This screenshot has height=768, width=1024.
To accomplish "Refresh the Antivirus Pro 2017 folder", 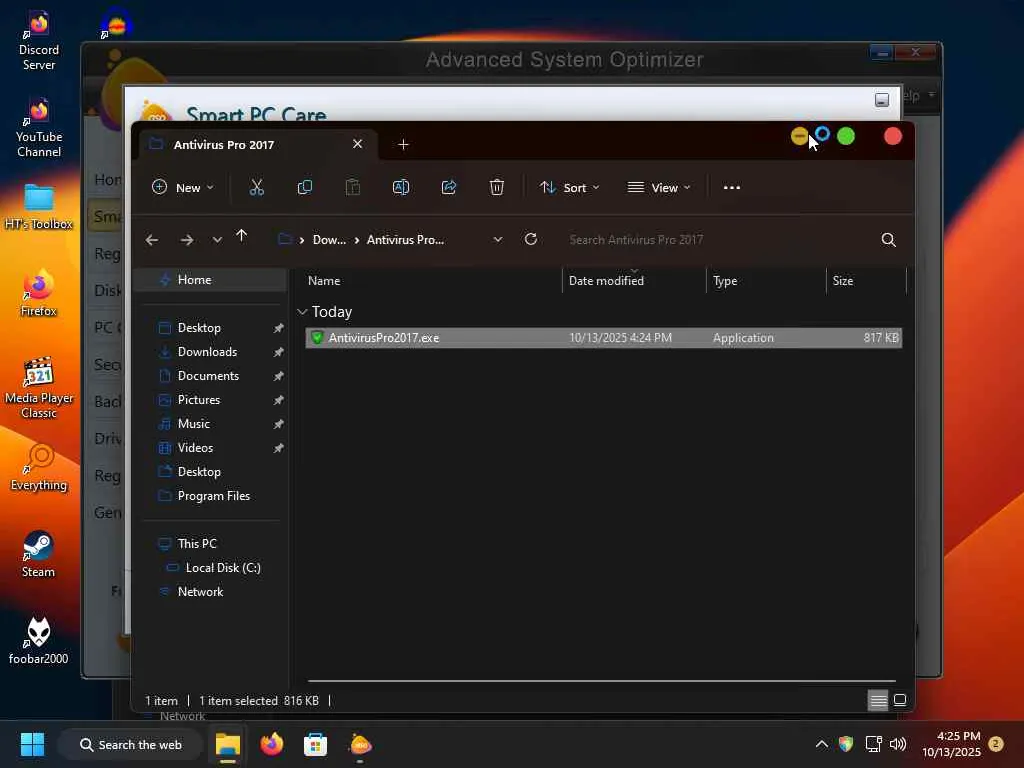I will pos(531,239).
